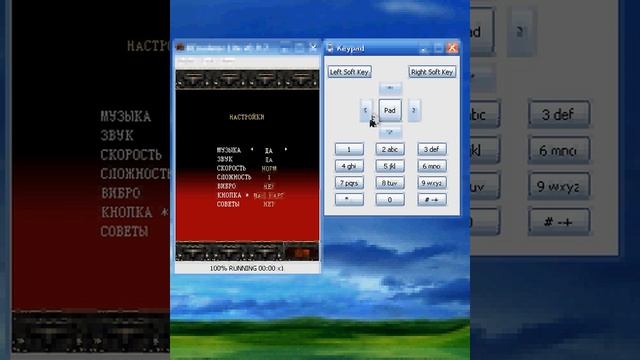640x360 pixels.
Task: Close the emulator window
Action: 313,48
